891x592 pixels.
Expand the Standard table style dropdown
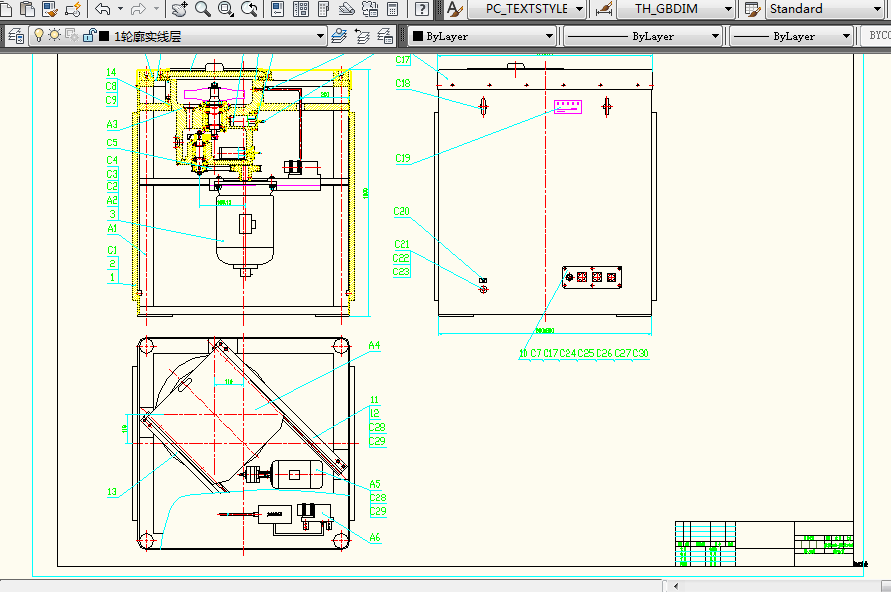tap(877, 9)
